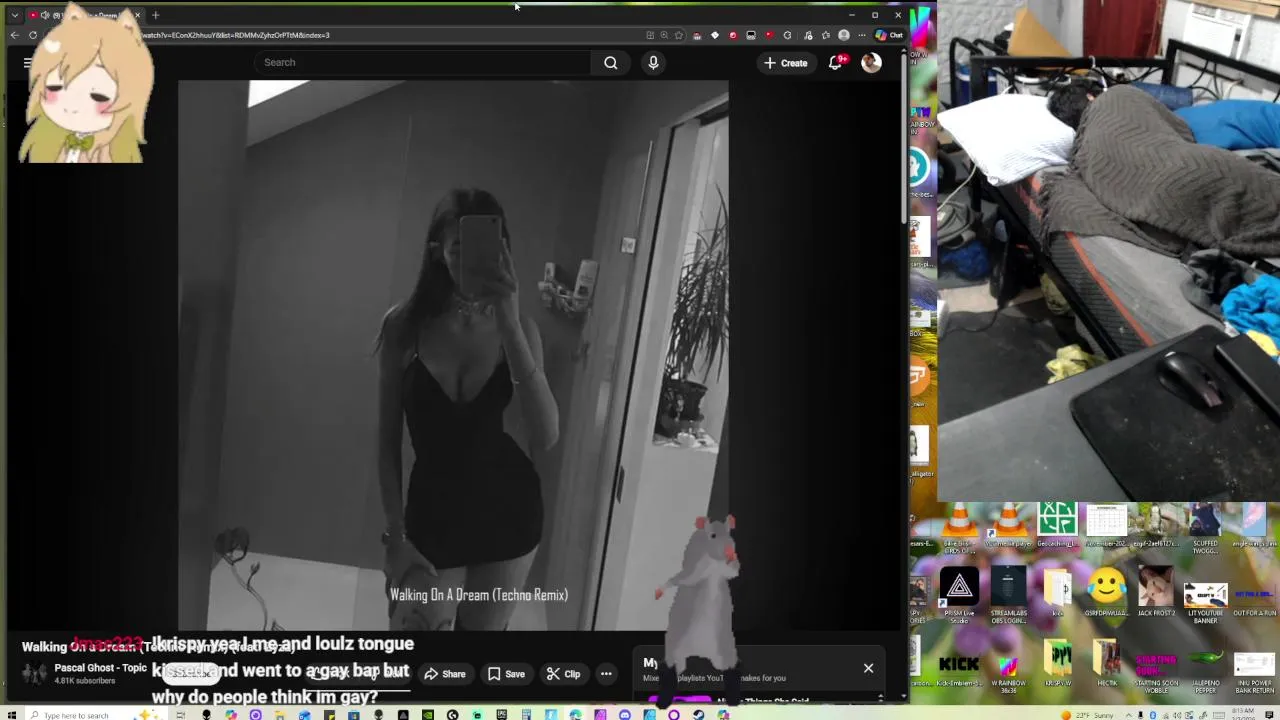Start voice search with the microphone
The image size is (1280, 720).
pos(653,62)
